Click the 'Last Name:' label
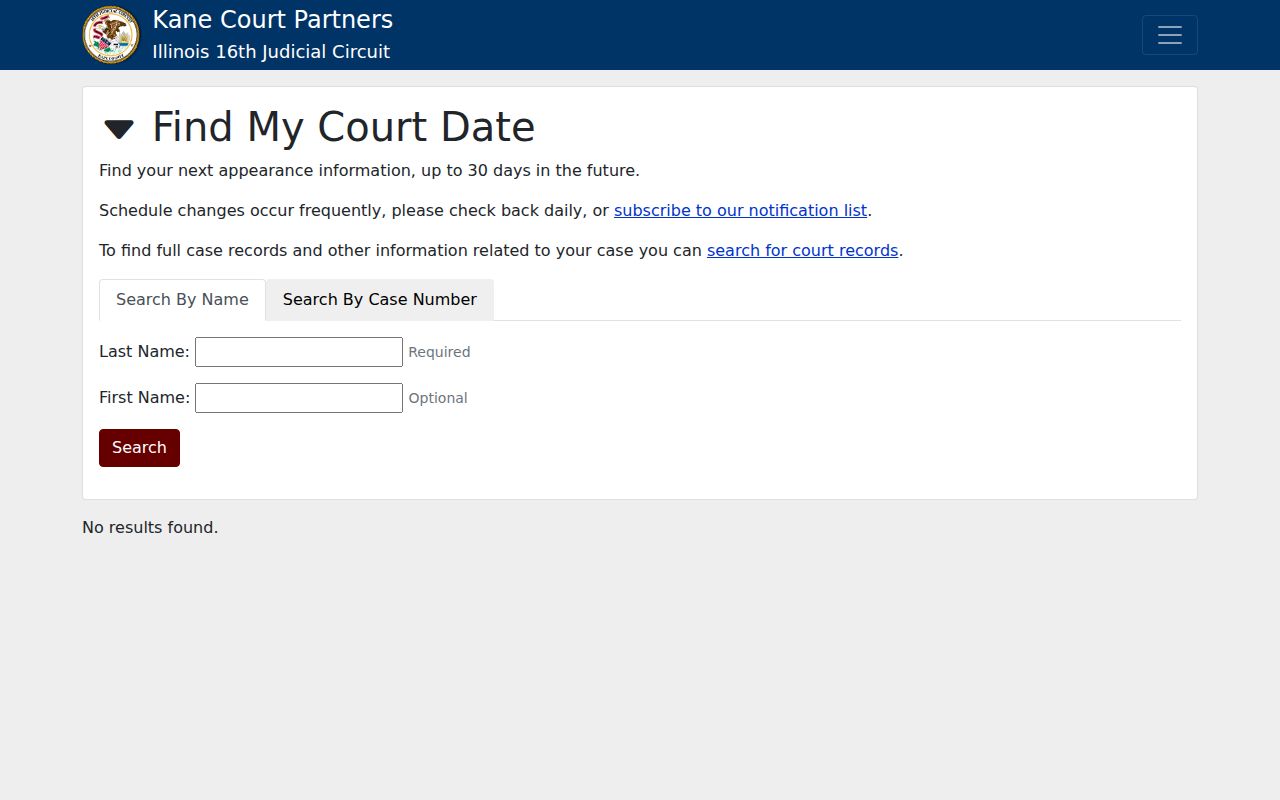This screenshot has height=800, width=1280. (x=144, y=352)
